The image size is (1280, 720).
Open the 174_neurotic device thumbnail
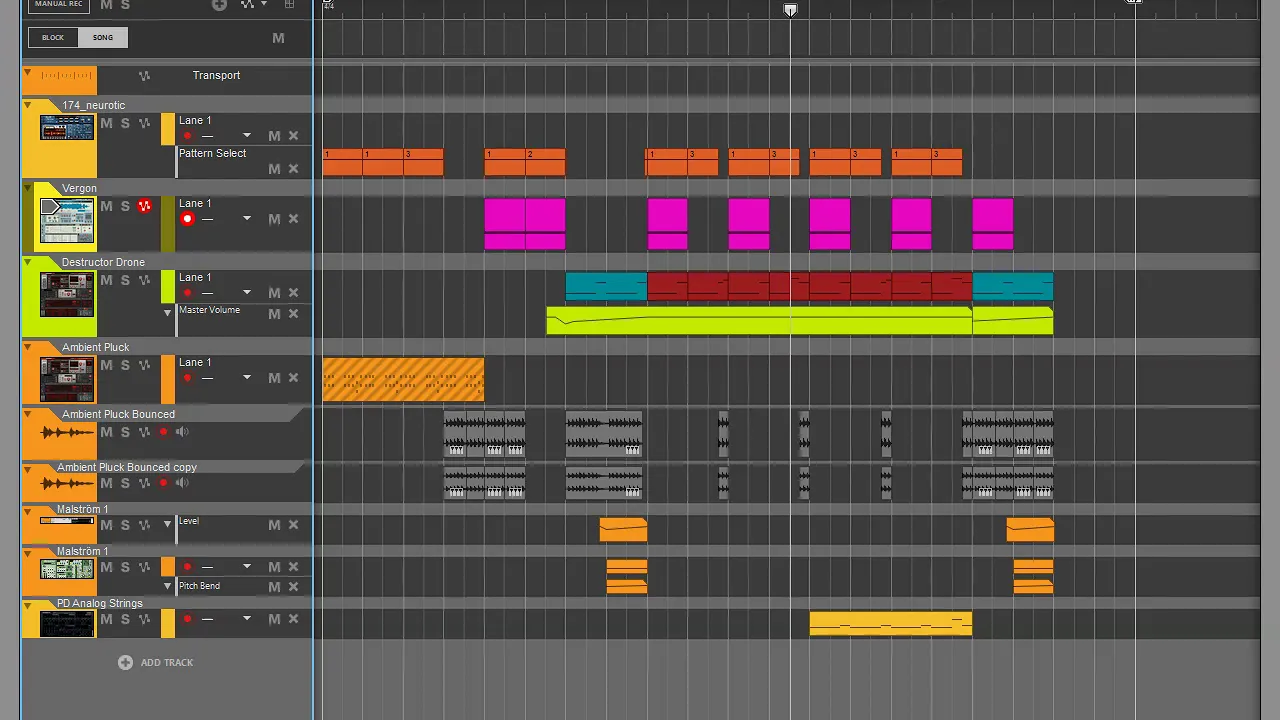point(67,128)
